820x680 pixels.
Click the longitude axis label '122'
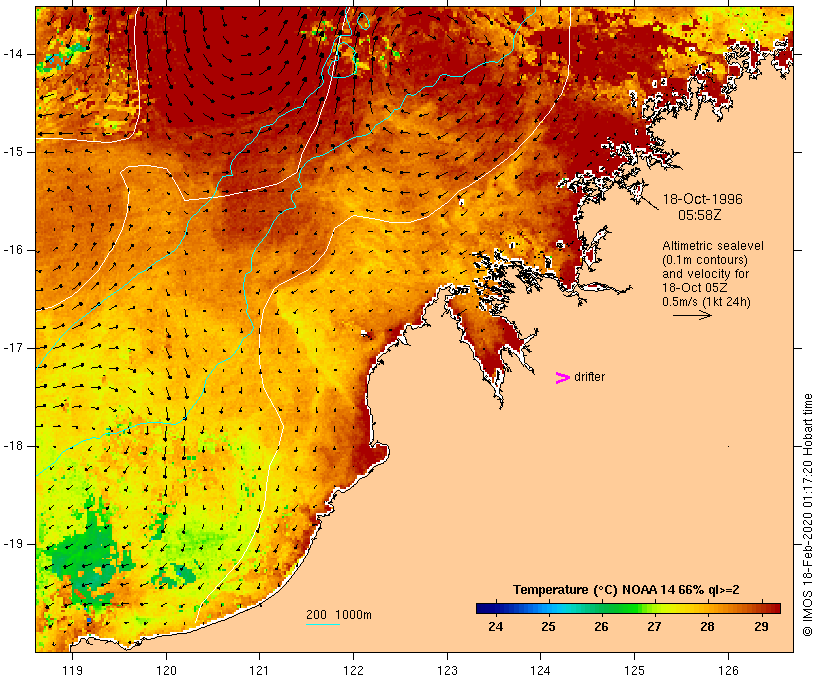[354, 670]
